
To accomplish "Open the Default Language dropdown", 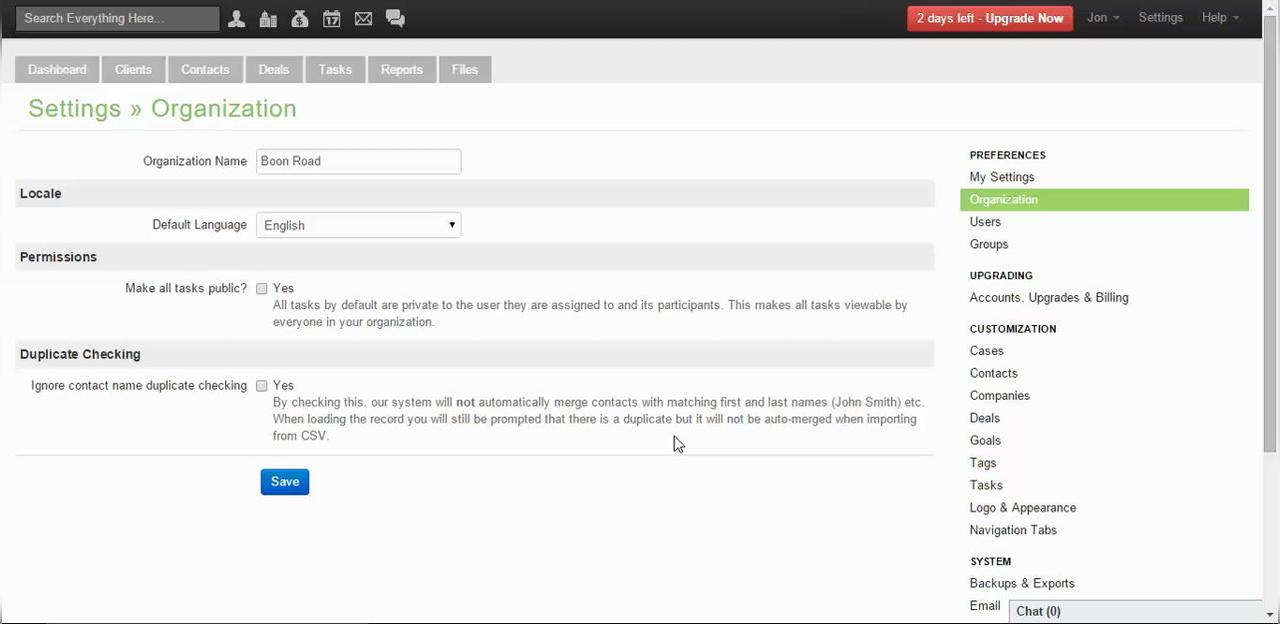I will click(x=358, y=226).
